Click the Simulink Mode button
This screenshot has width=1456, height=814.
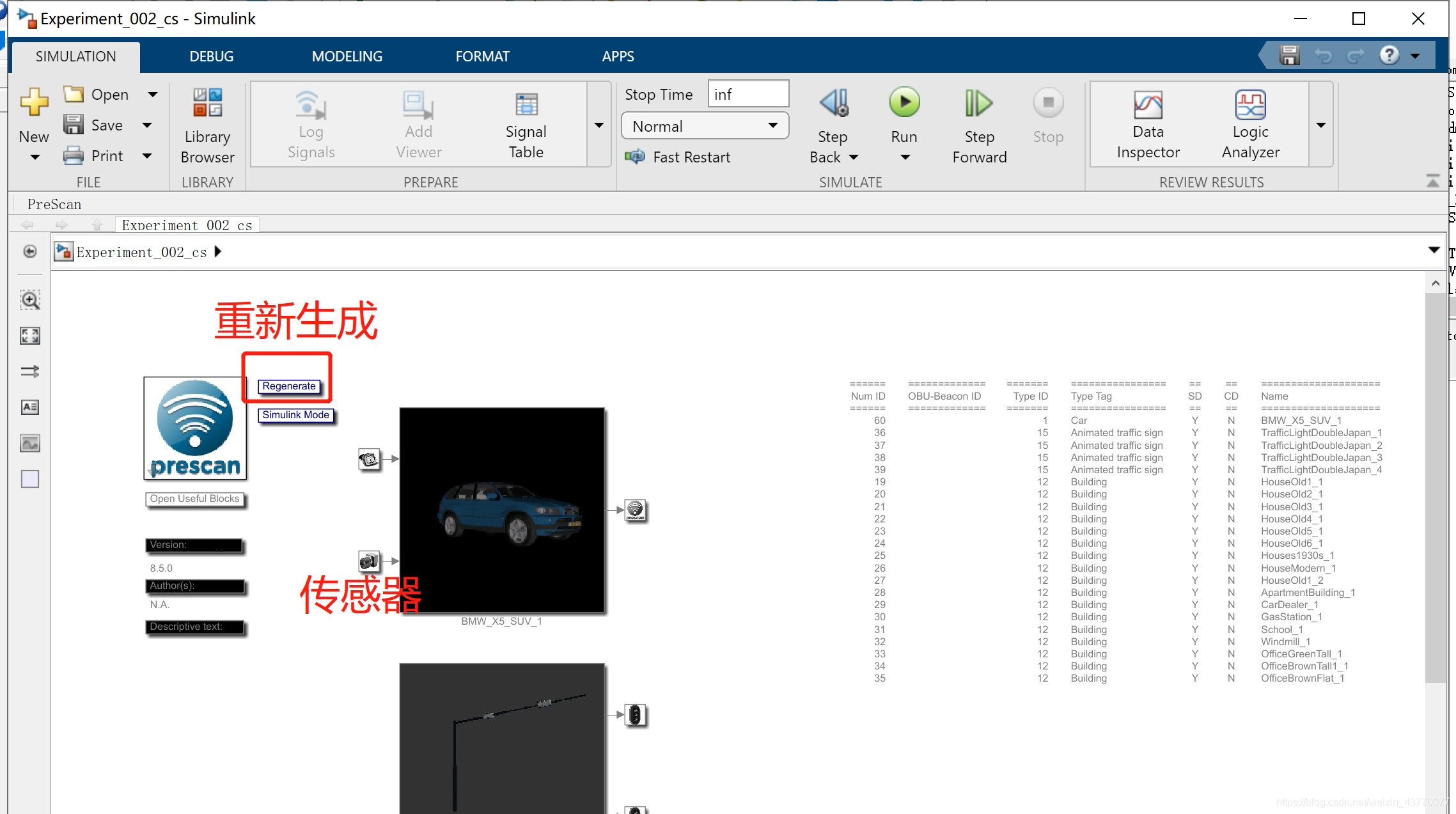(x=295, y=414)
